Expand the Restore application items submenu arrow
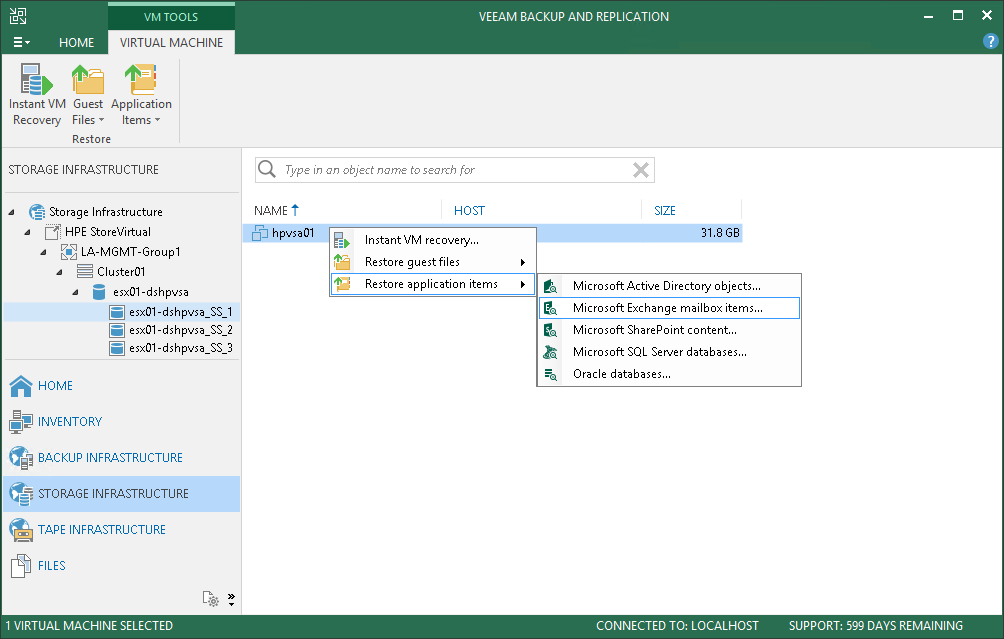This screenshot has height=639, width=1004. tap(523, 284)
